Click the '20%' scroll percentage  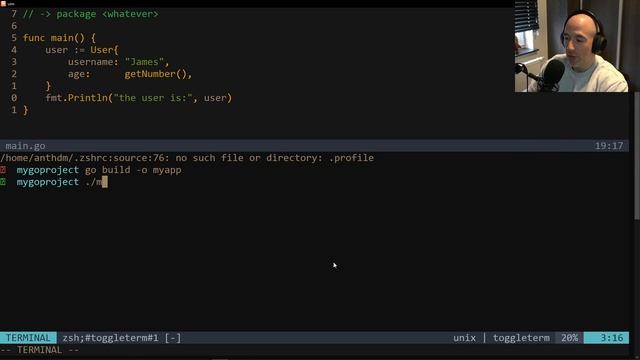(x=569, y=338)
